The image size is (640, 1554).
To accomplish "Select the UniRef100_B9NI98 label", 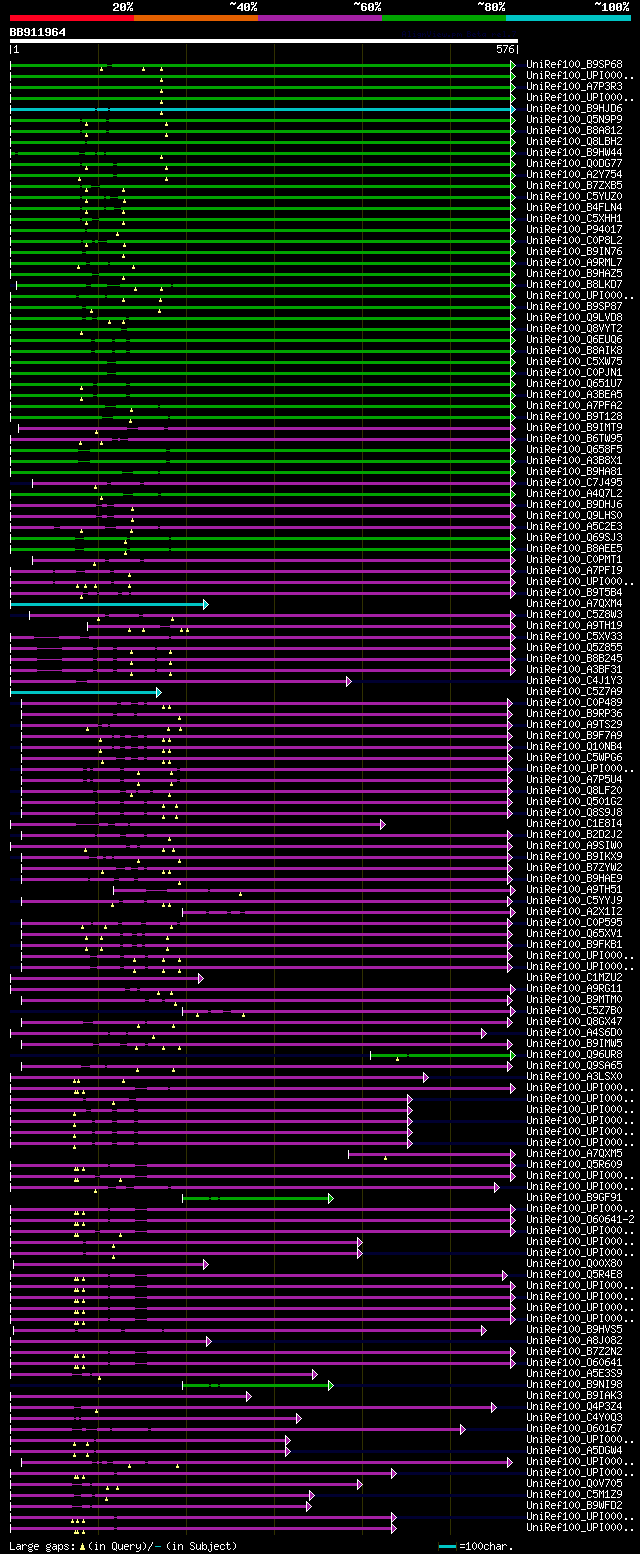I will click(x=574, y=1384).
